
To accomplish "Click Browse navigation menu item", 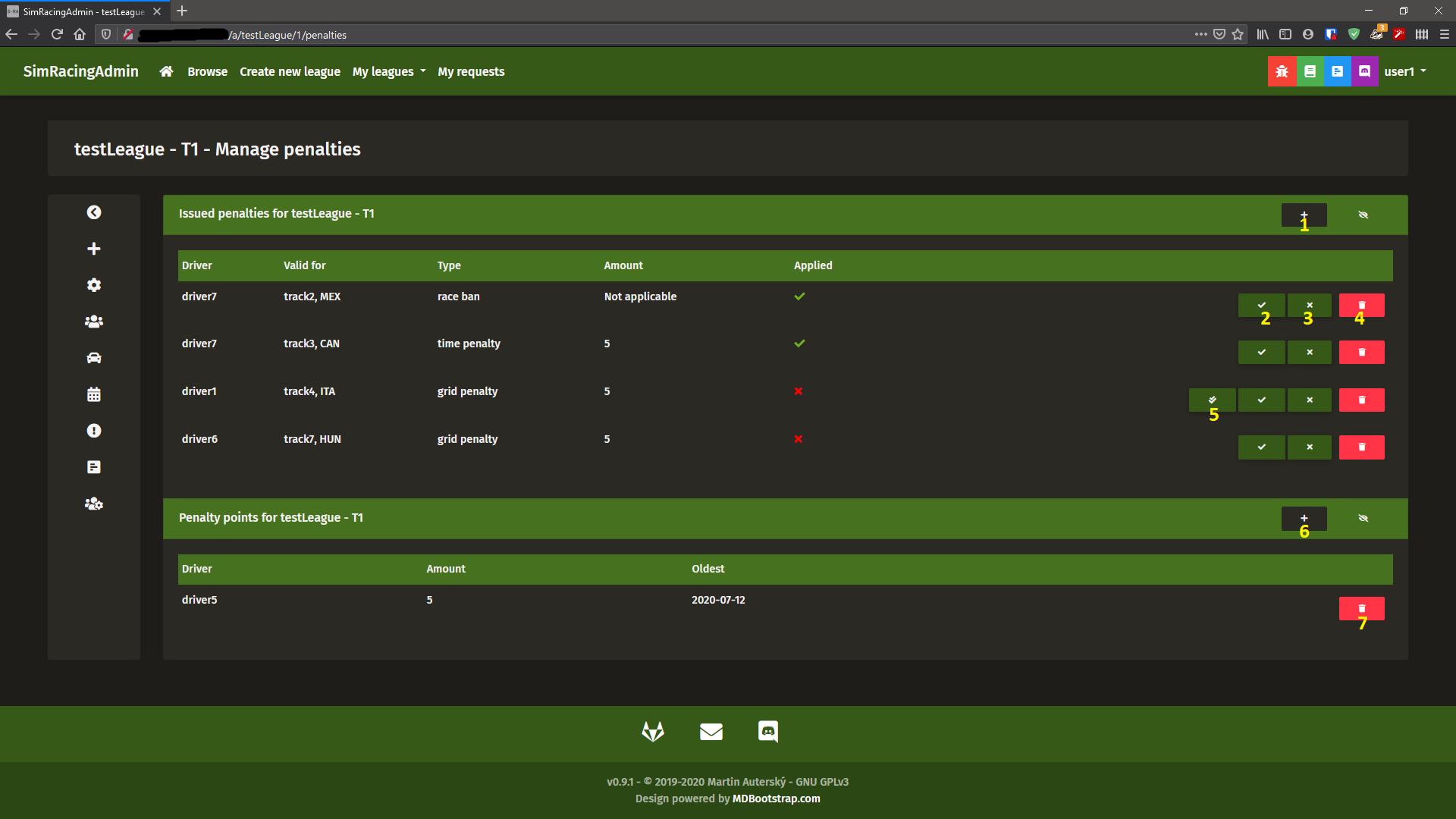I will click(207, 71).
